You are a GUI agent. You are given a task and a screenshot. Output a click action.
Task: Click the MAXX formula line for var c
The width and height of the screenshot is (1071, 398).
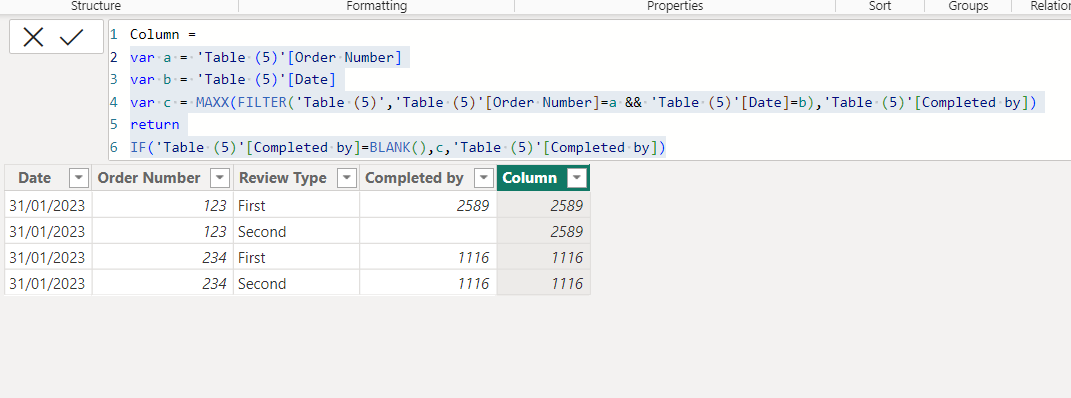(x=583, y=102)
